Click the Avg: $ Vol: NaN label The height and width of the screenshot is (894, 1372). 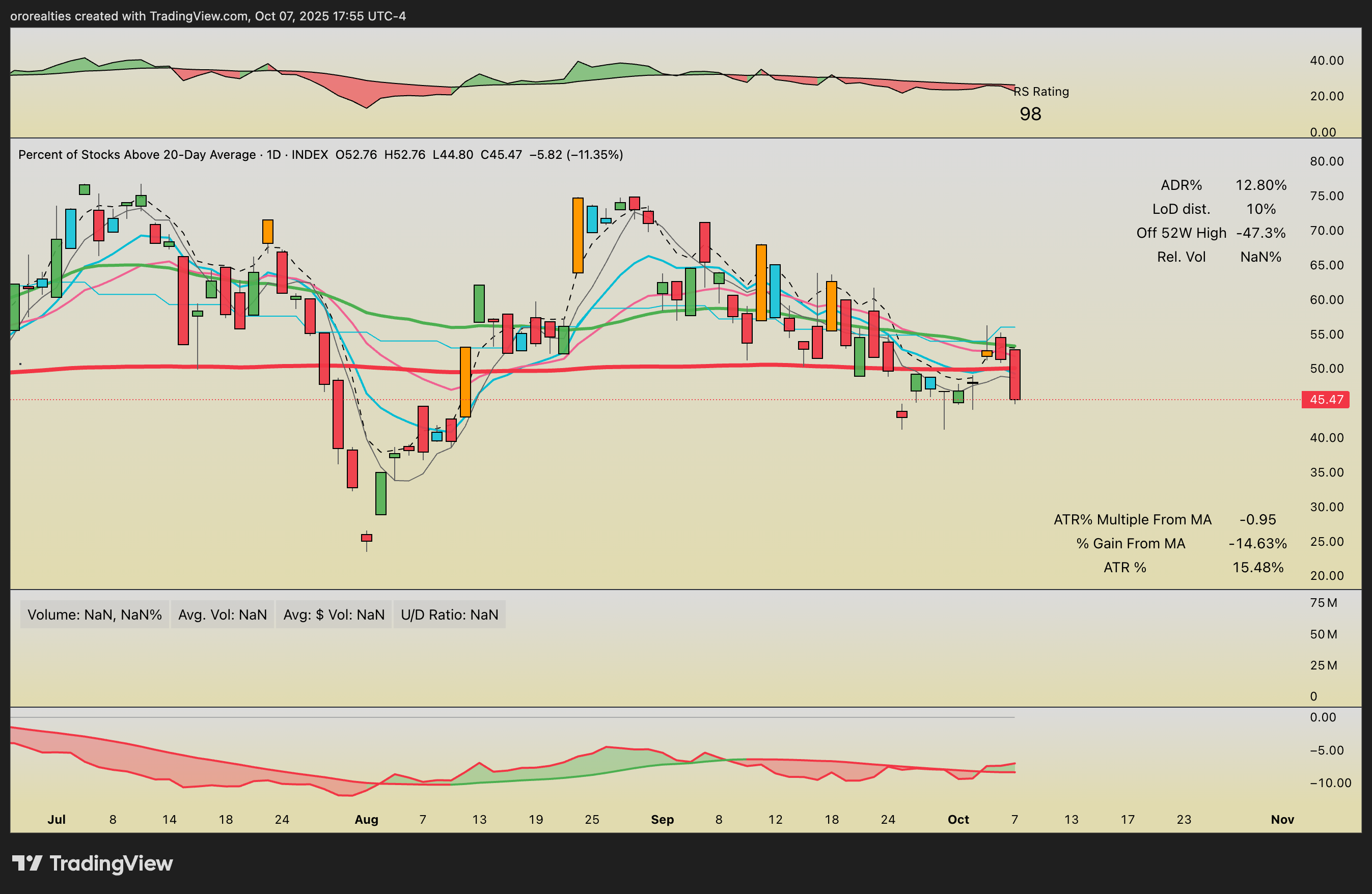[x=334, y=614]
